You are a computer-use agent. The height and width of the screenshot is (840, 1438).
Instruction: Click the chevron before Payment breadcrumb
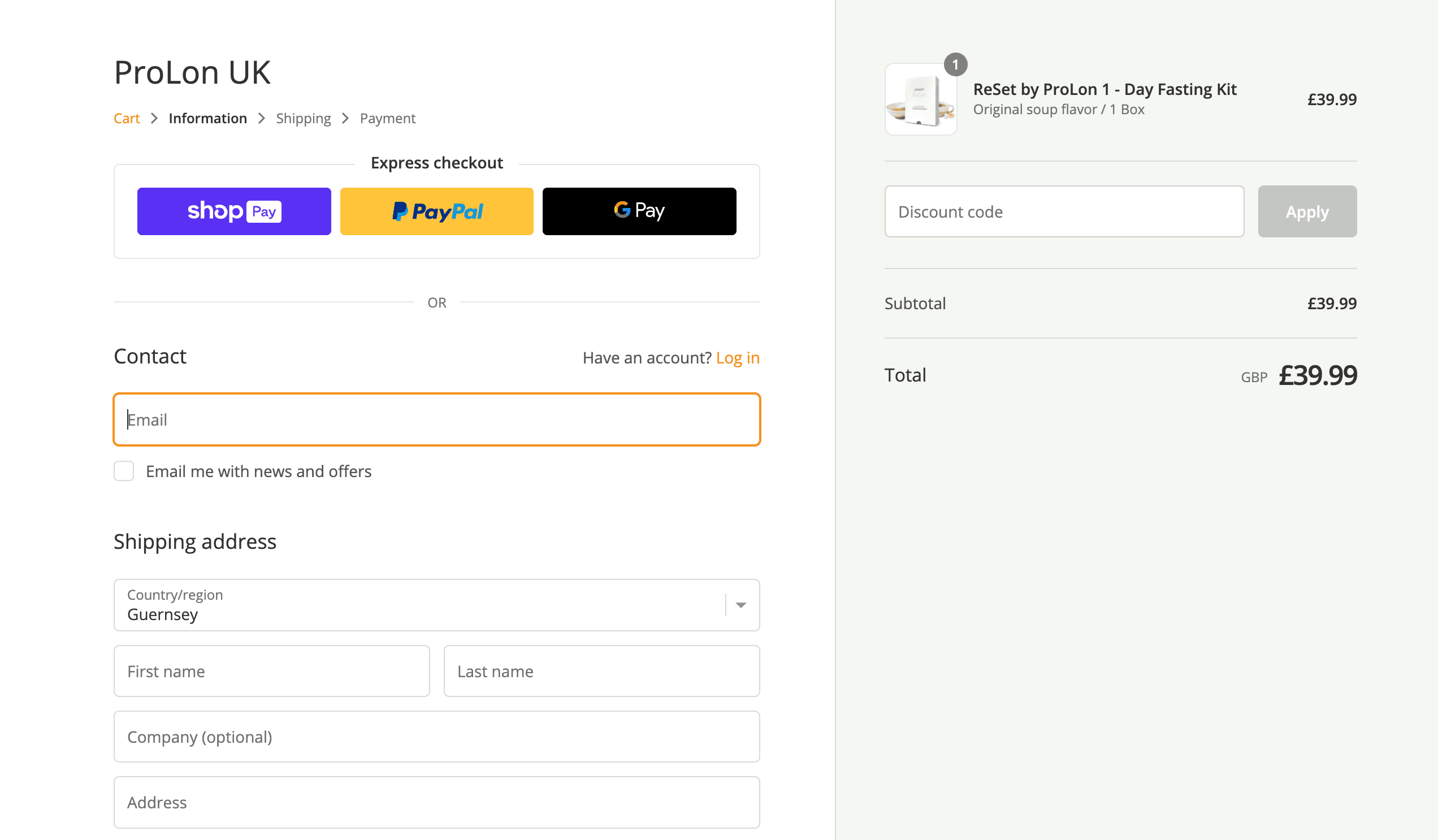pos(345,118)
